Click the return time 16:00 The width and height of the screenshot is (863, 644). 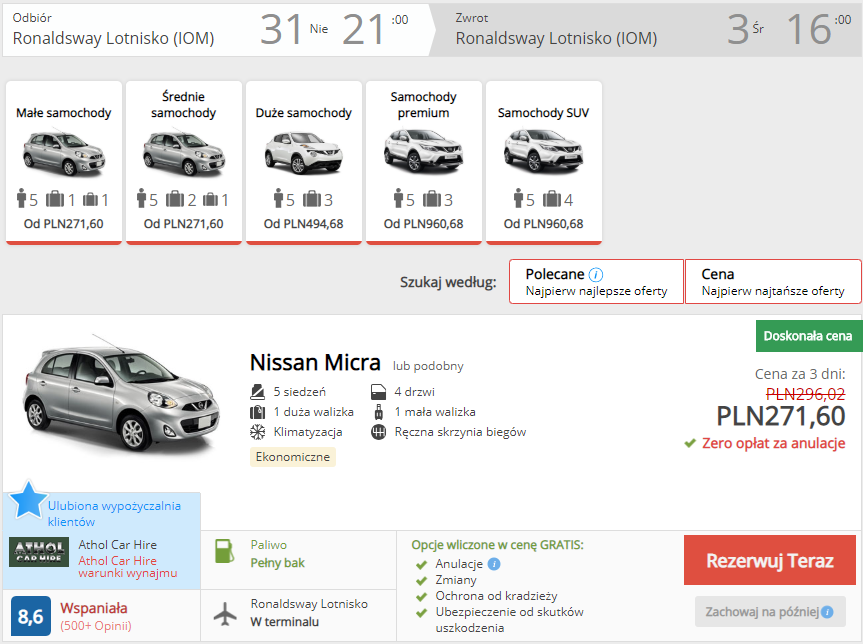818,29
